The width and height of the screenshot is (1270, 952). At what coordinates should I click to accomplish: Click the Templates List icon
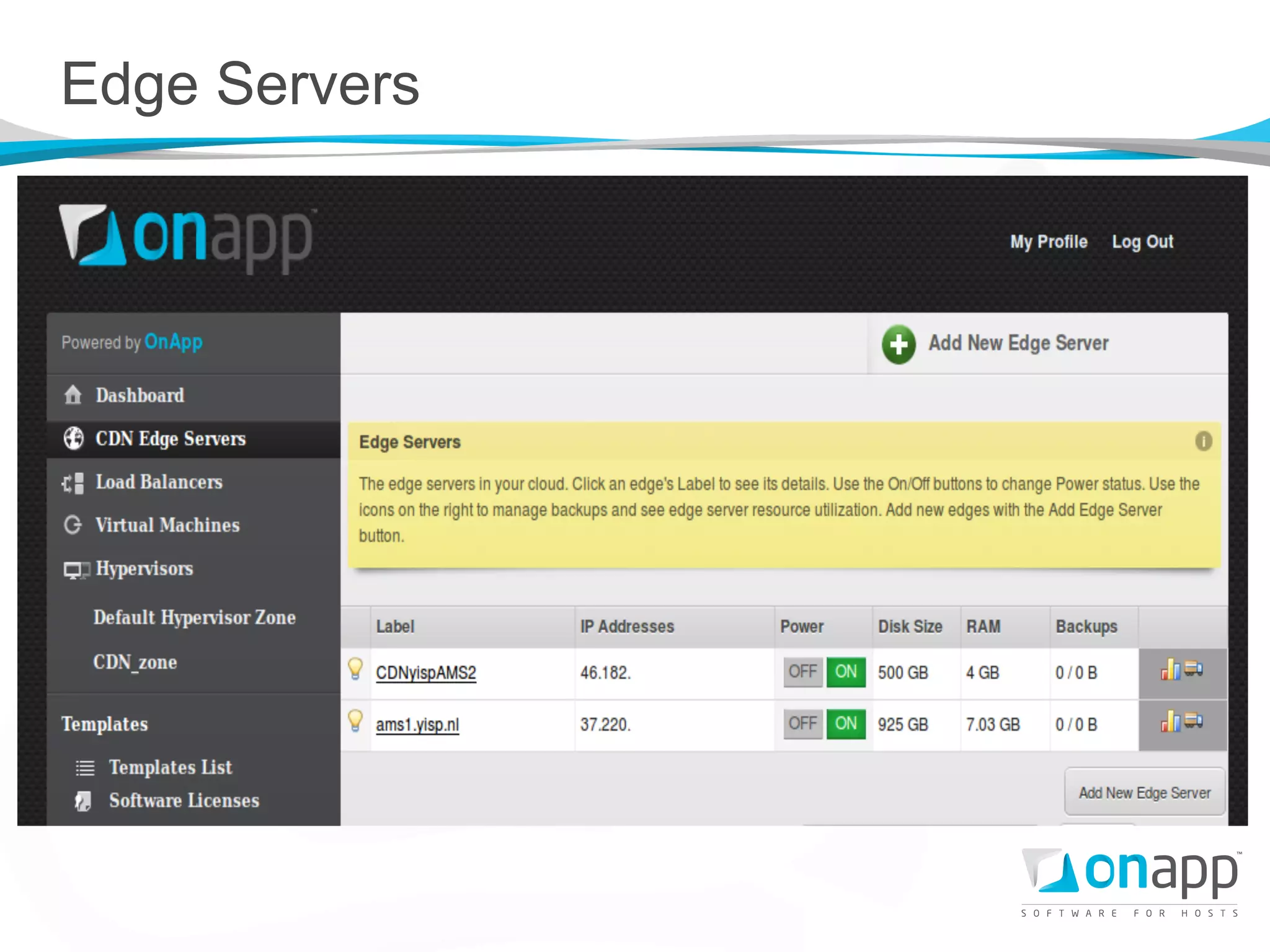[85, 769]
